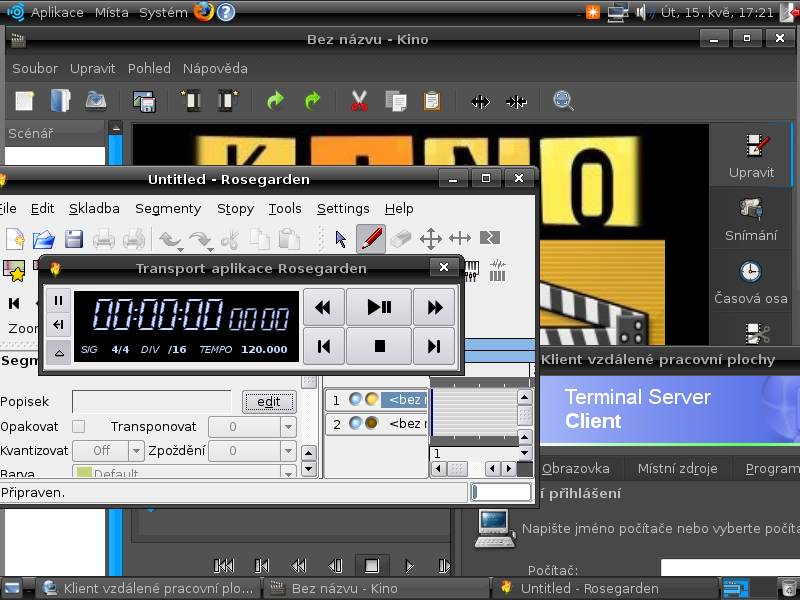Toggle the triangle extras button in Transport window

pos(58,352)
